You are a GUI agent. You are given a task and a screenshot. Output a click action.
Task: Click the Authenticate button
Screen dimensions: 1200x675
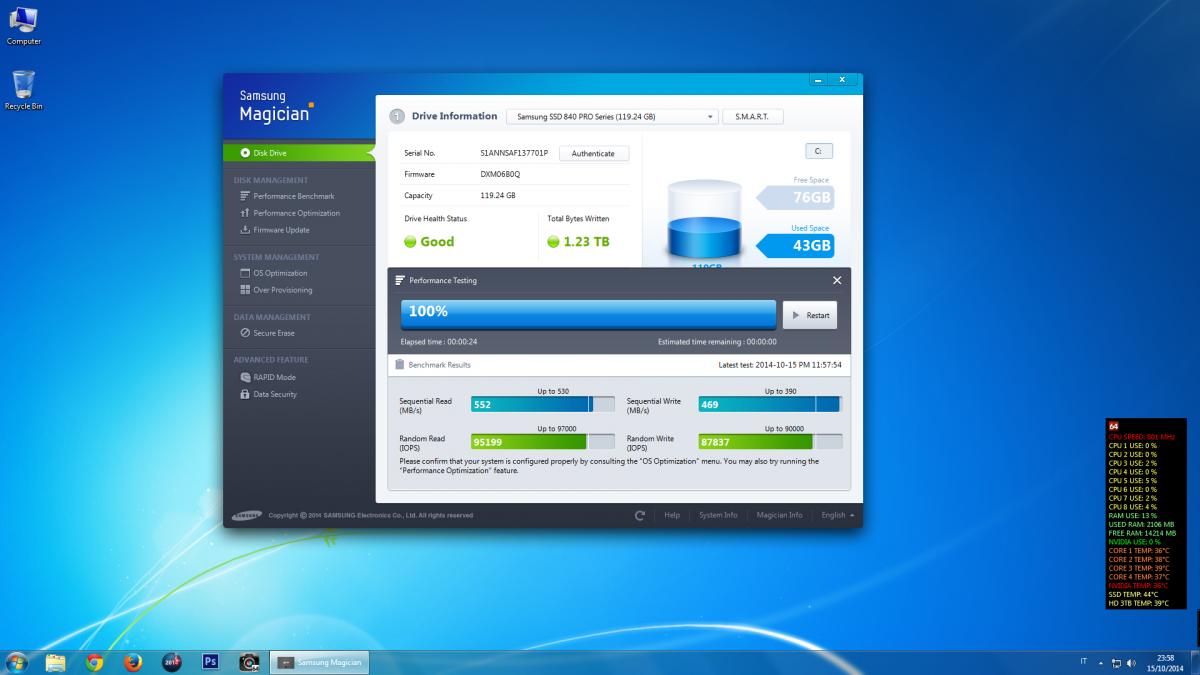[x=593, y=153]
